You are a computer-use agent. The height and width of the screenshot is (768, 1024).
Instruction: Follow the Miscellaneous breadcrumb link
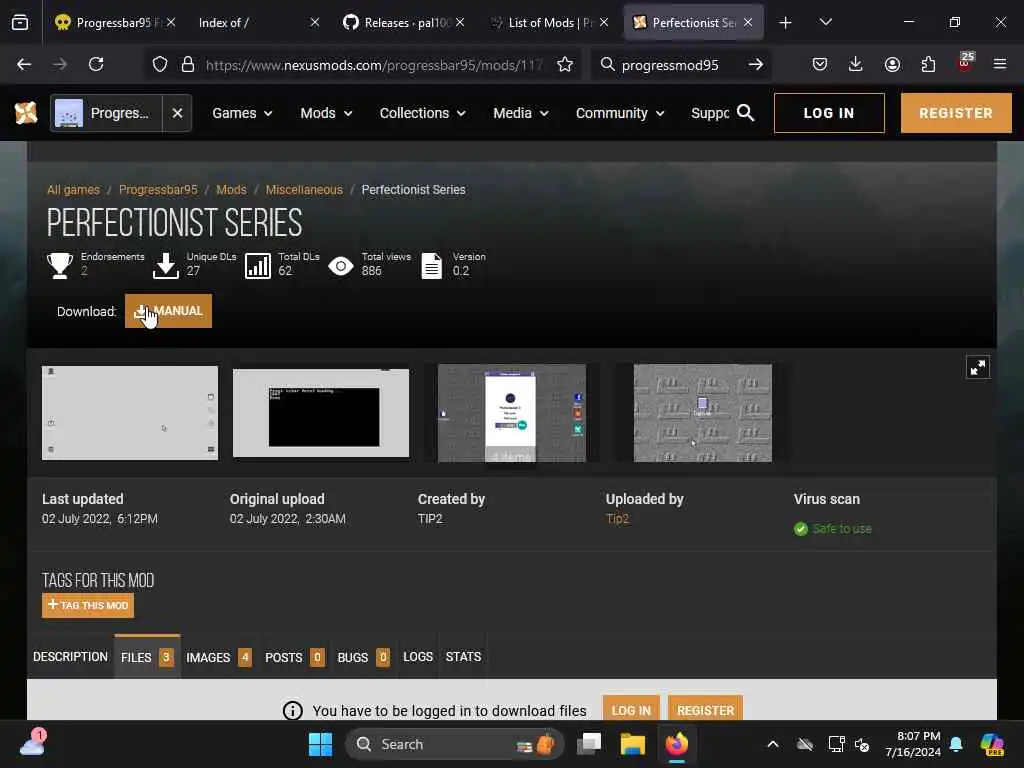(304, 189)
